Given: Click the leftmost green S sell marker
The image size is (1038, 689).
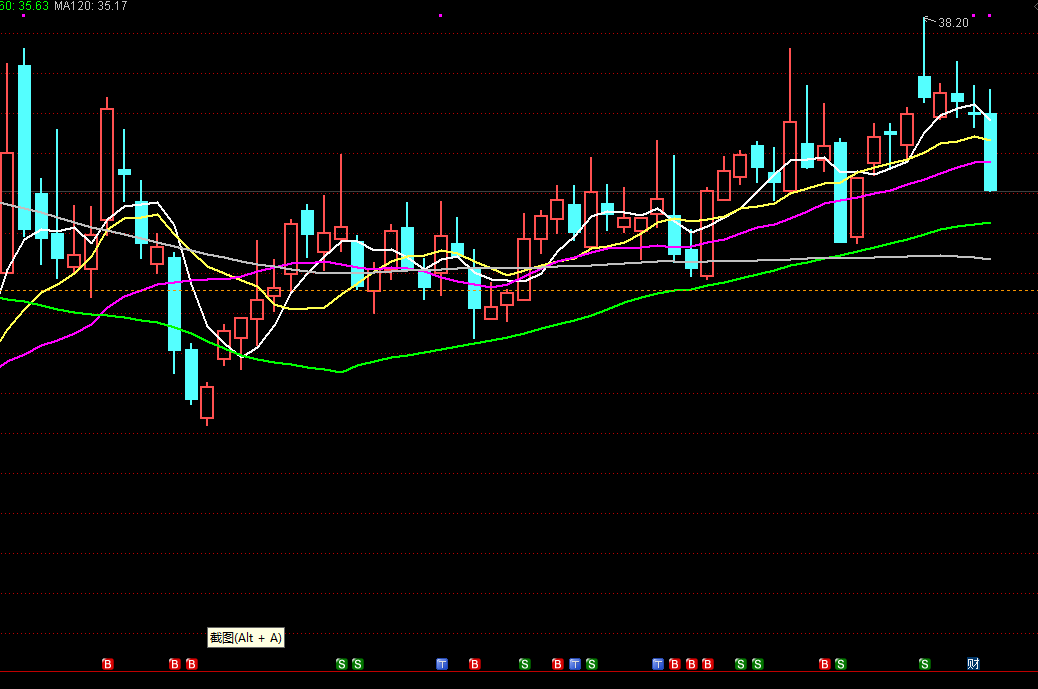Looking at the screenshot, I should tap(342, 664).
